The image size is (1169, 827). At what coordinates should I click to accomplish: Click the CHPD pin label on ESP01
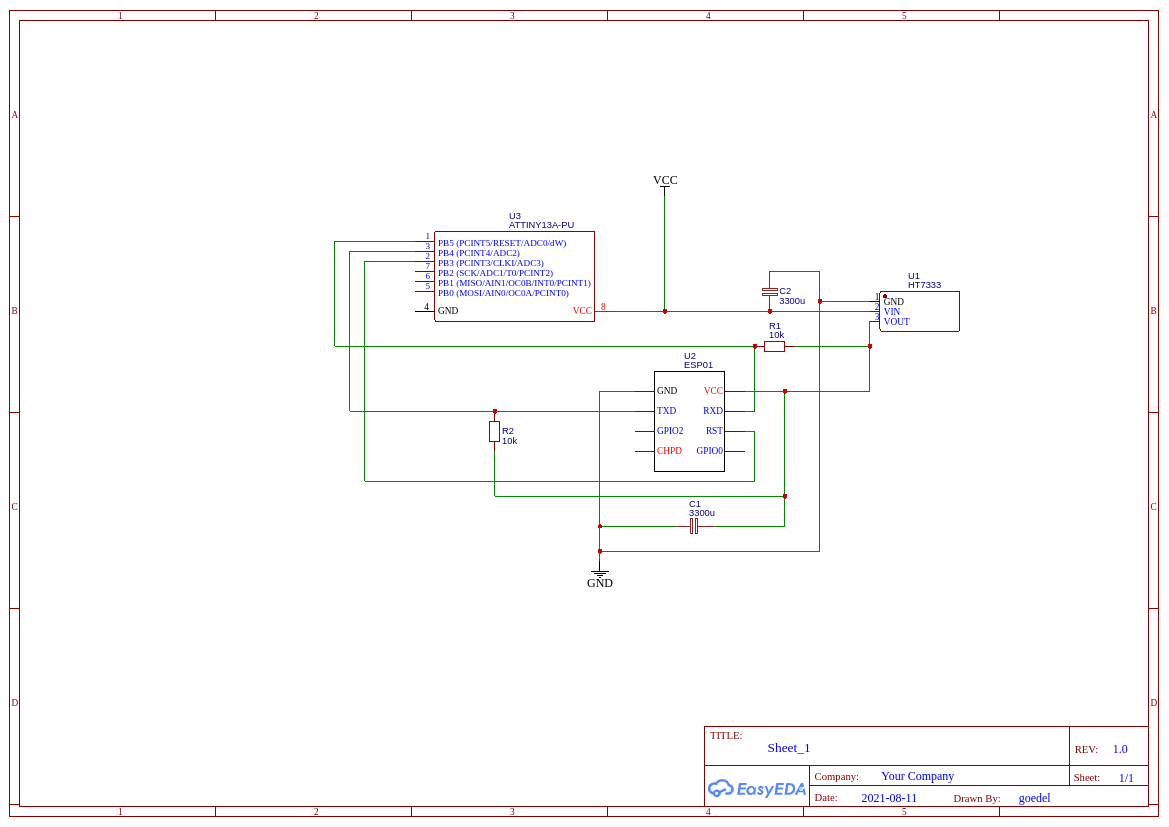click(x=669, y=451)
